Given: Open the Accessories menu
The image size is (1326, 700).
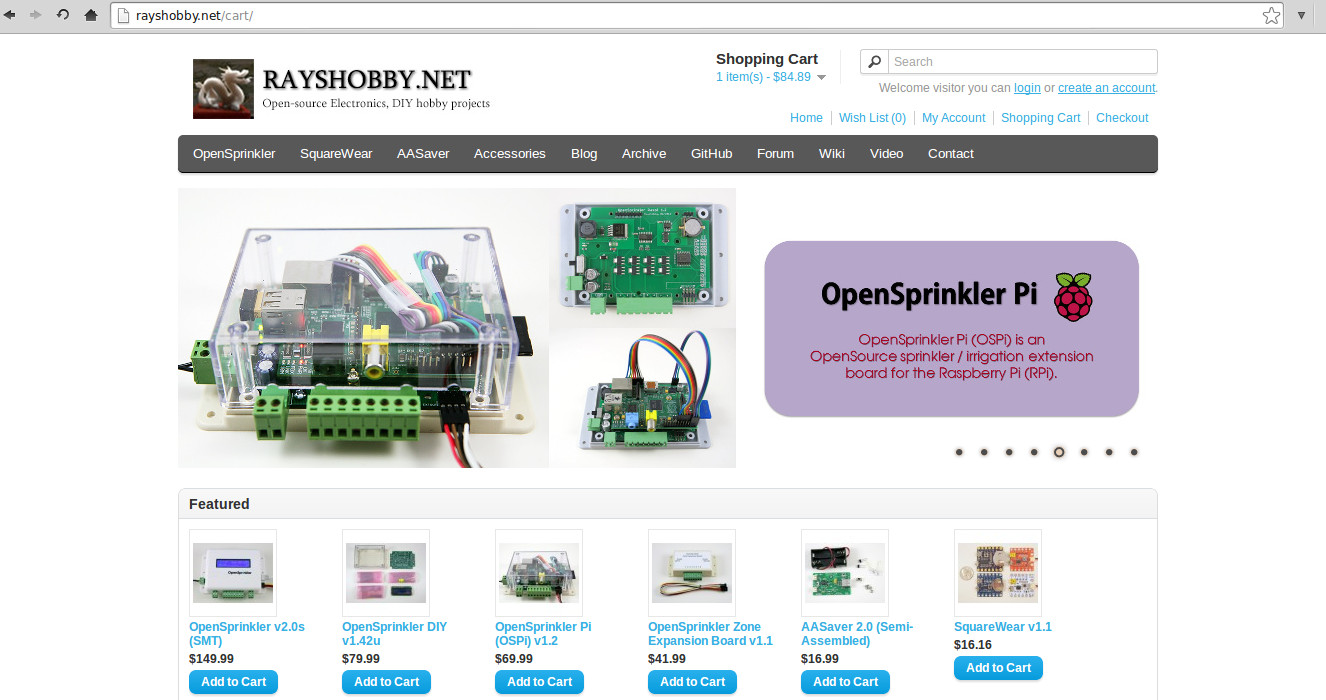Looking at the screenshot, I should coord(510,154).
